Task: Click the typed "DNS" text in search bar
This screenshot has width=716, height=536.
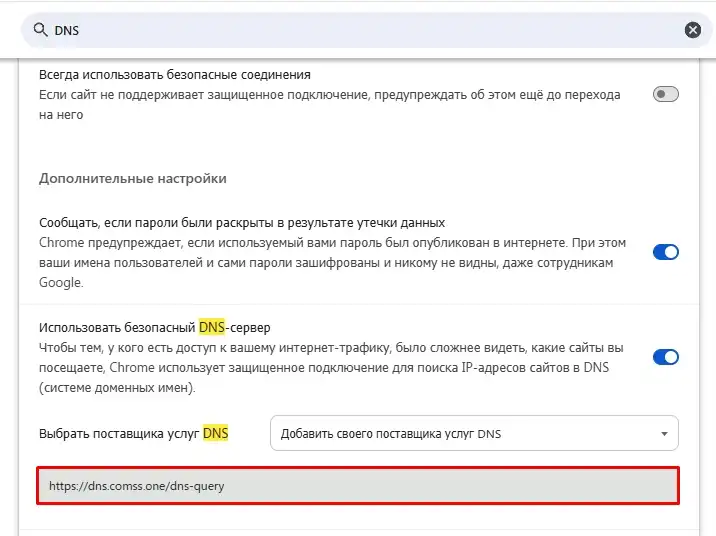Action: 66,30
